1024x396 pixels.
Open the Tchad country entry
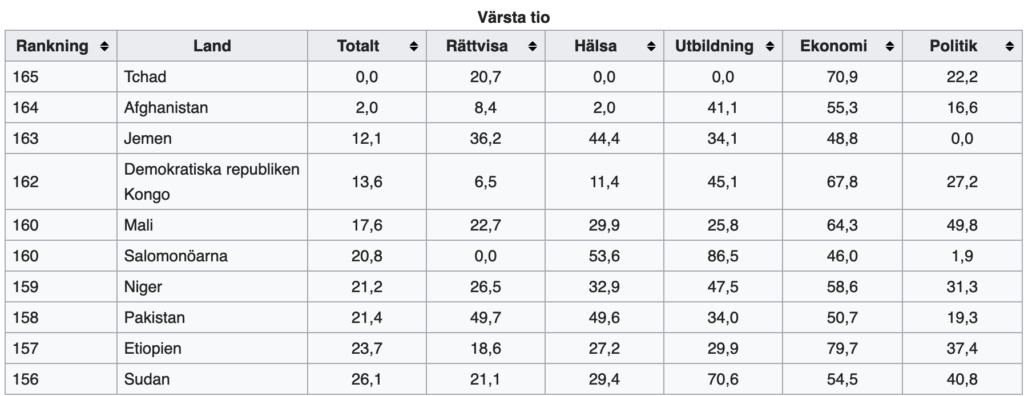[x=145, y=77]
